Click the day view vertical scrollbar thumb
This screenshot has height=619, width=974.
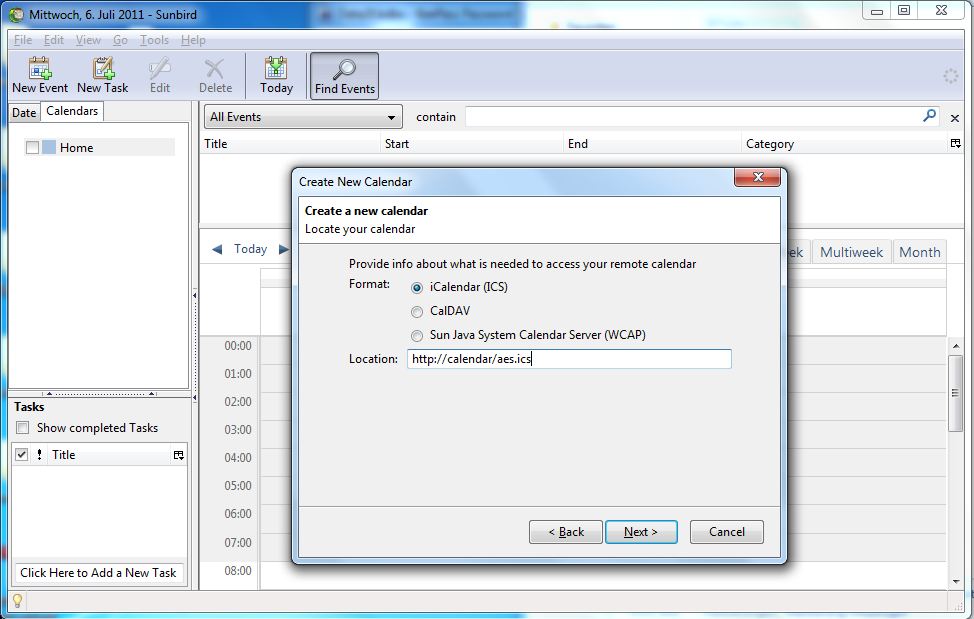955,394
